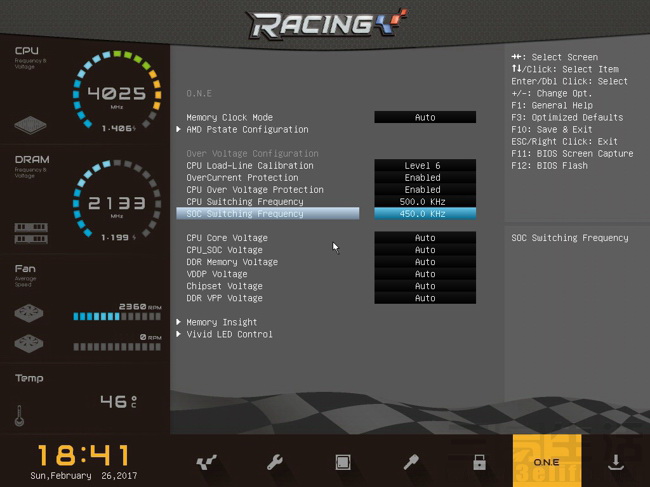The height and width of the screenshot is (487, 650).
Task: Open VDDP Voltage Auto value
Action: point(425,274)
